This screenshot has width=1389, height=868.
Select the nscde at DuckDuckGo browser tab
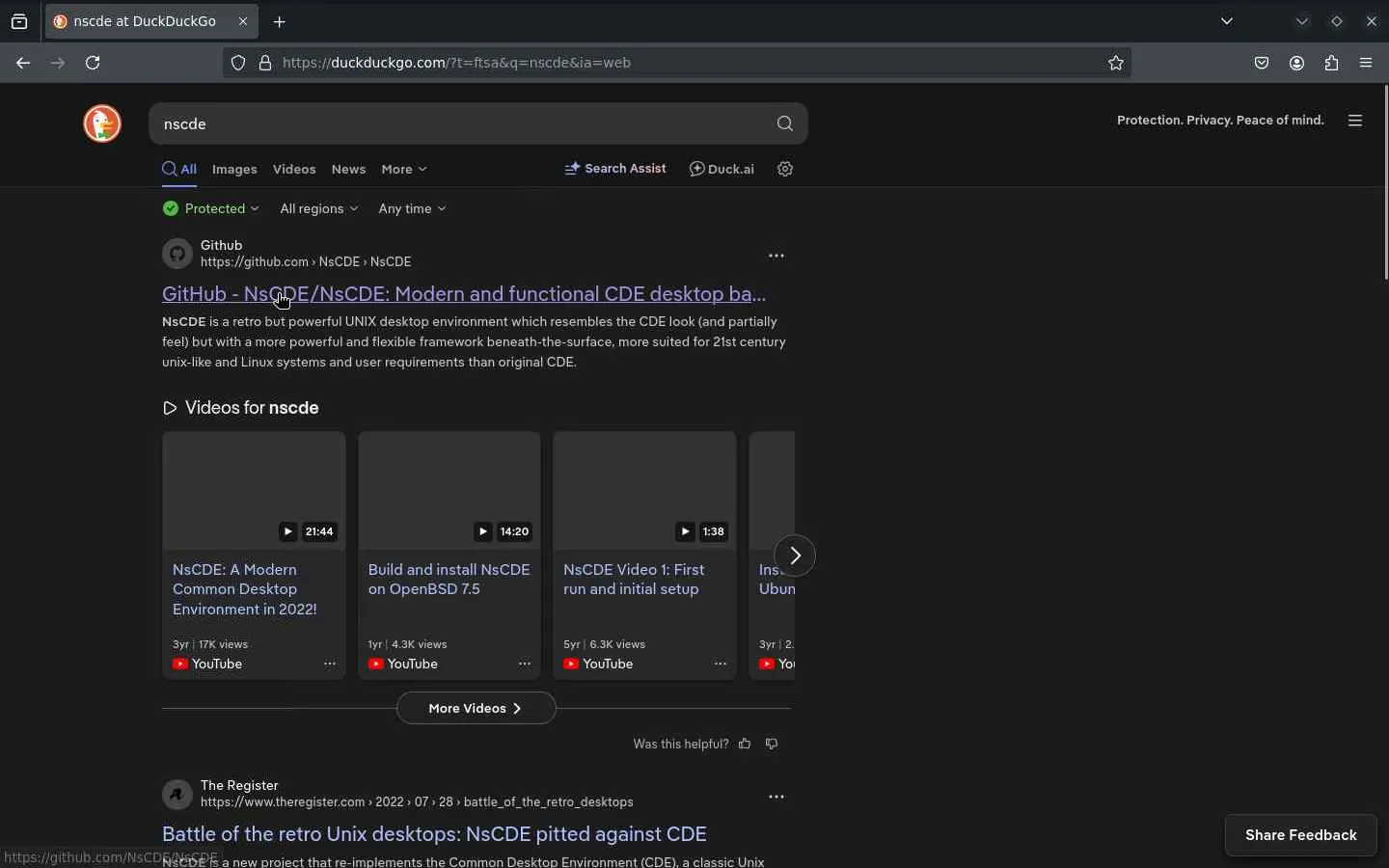151,21
